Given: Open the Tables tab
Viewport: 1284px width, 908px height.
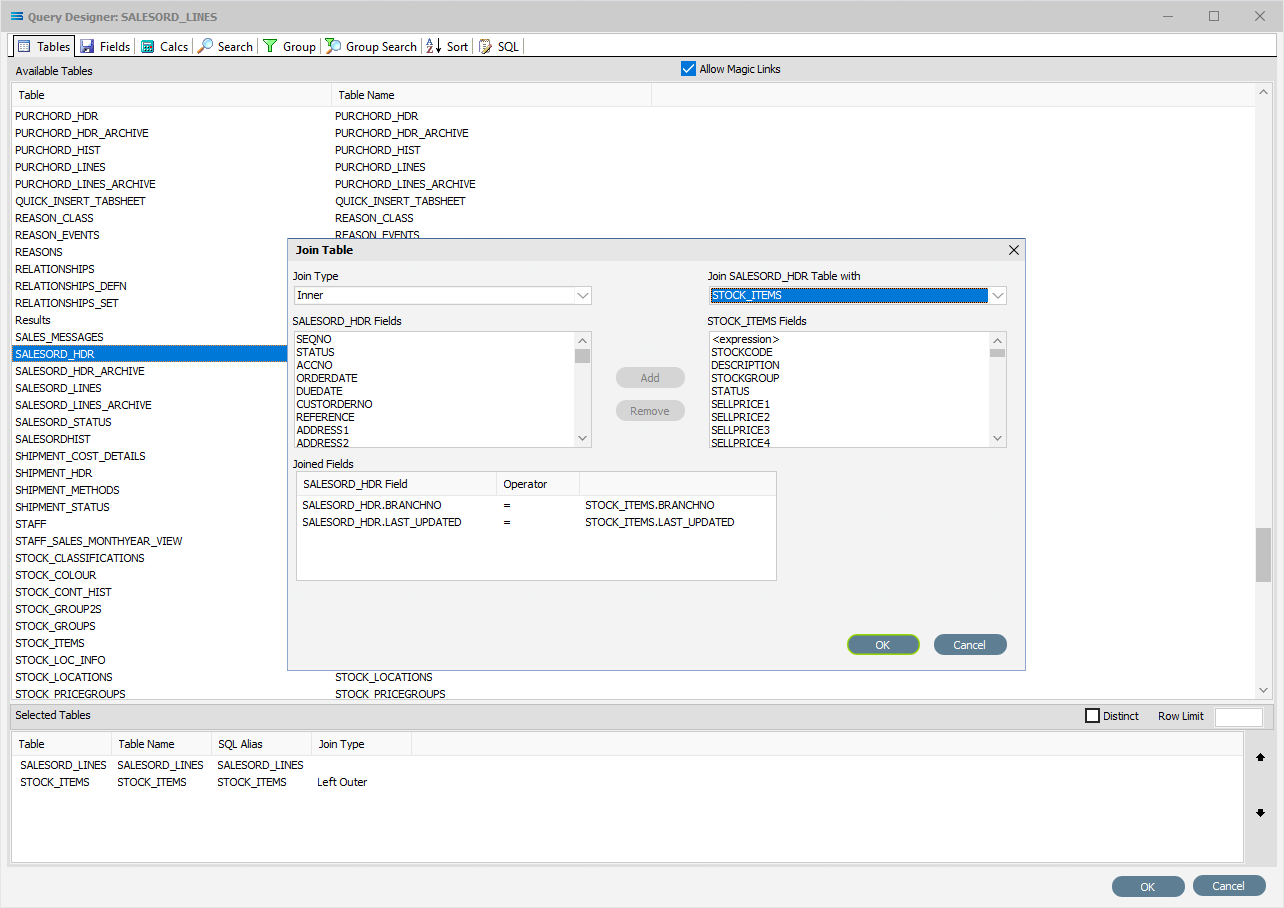Looking at the screenshot, I should tap(43, 46).
